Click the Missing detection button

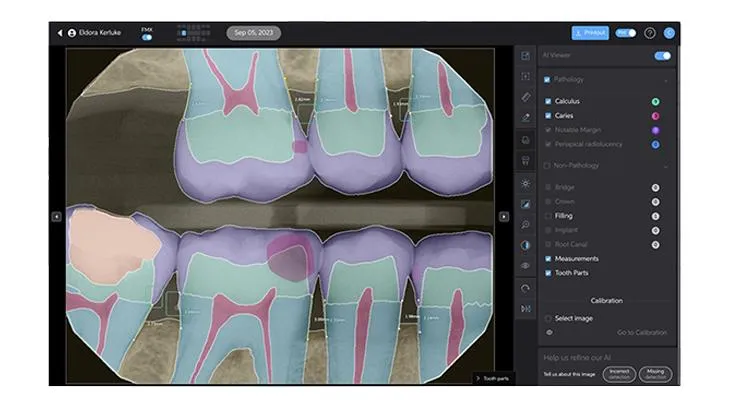(655, 374)
